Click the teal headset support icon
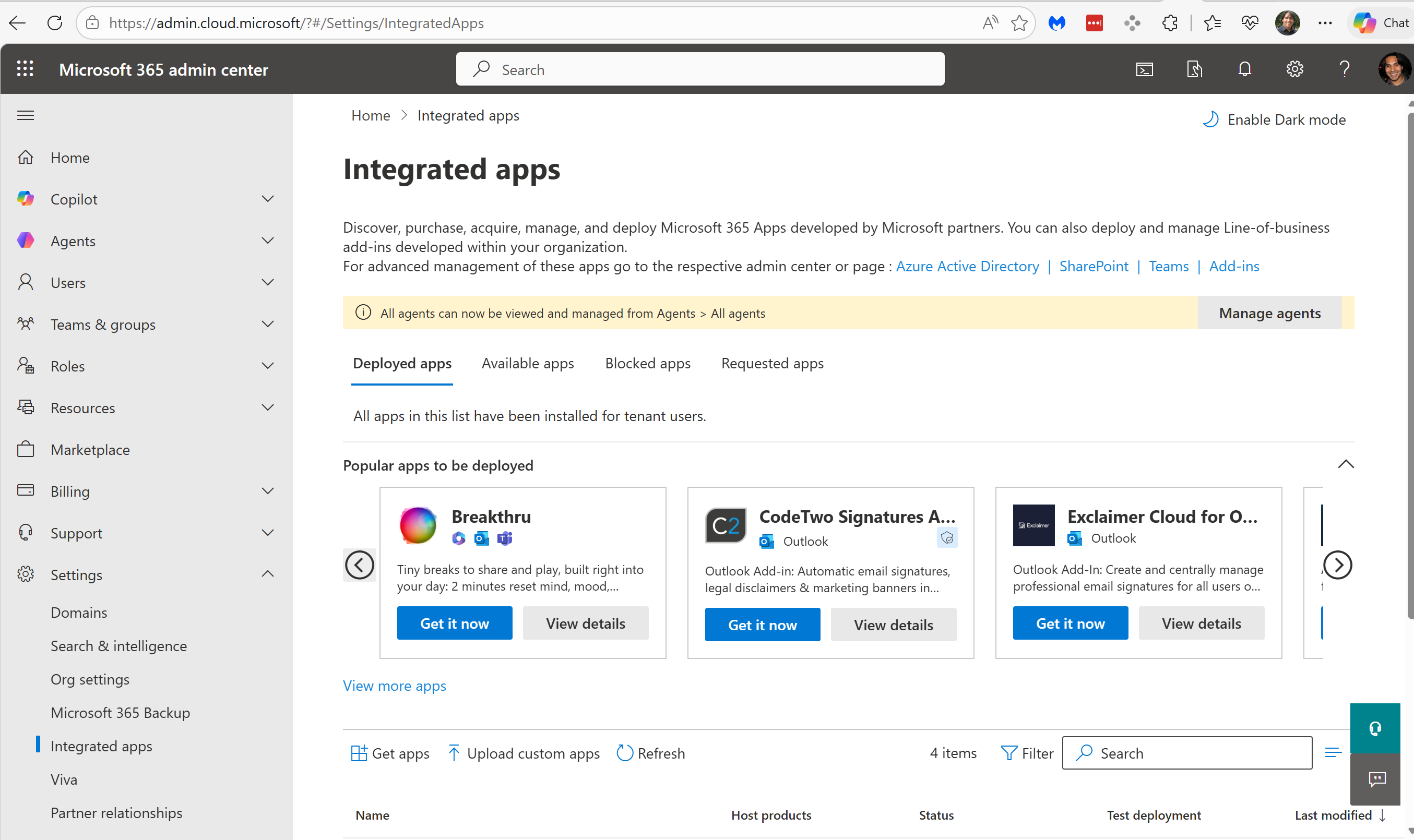Image resolution: width=1414 pixels, height=840 pixels. point(1374,728)
